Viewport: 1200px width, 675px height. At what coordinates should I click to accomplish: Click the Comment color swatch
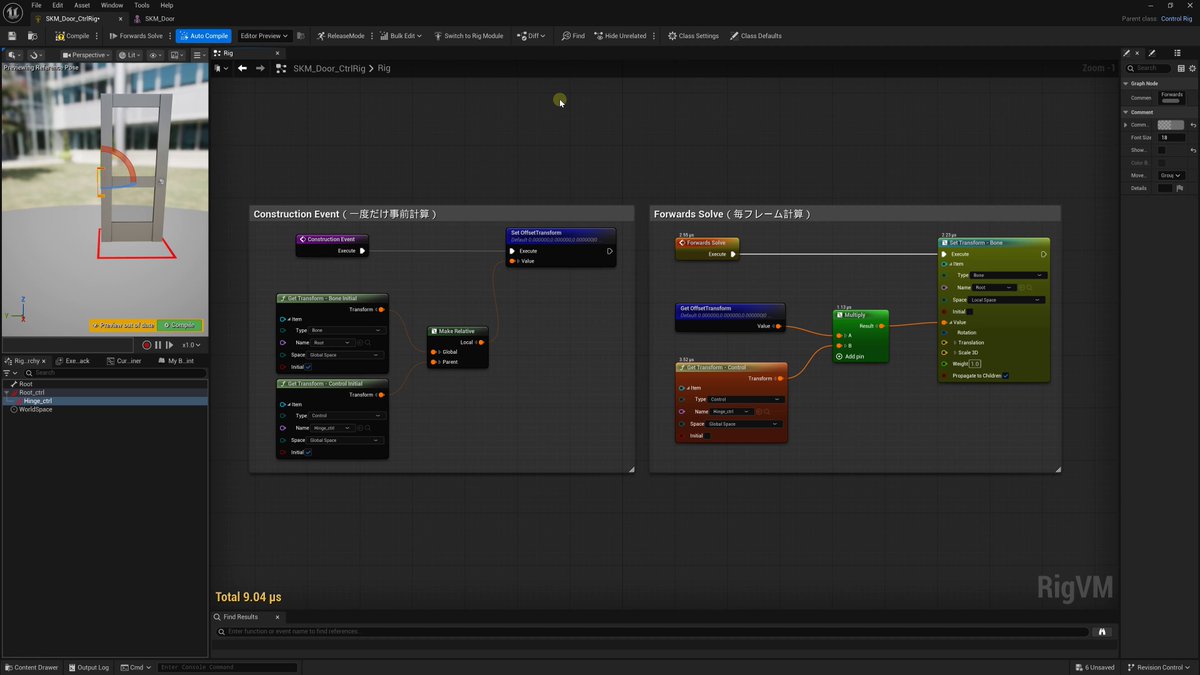[1171, 124]
